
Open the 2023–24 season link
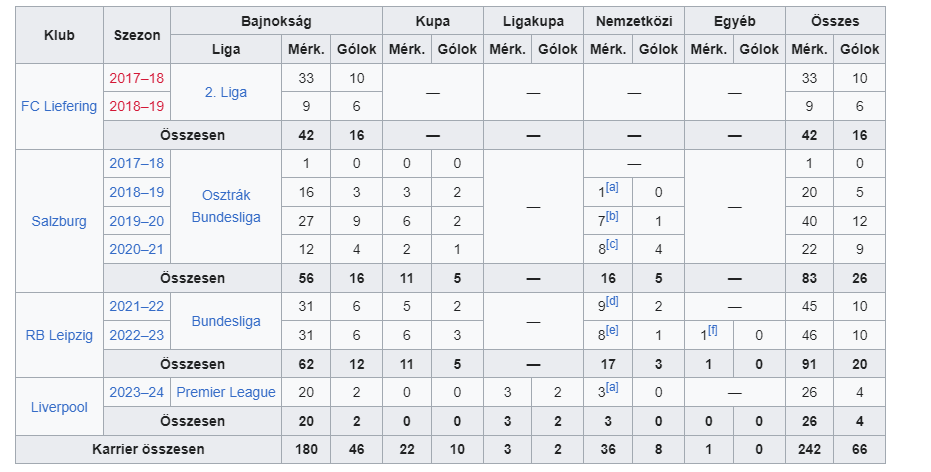point(137,392)
